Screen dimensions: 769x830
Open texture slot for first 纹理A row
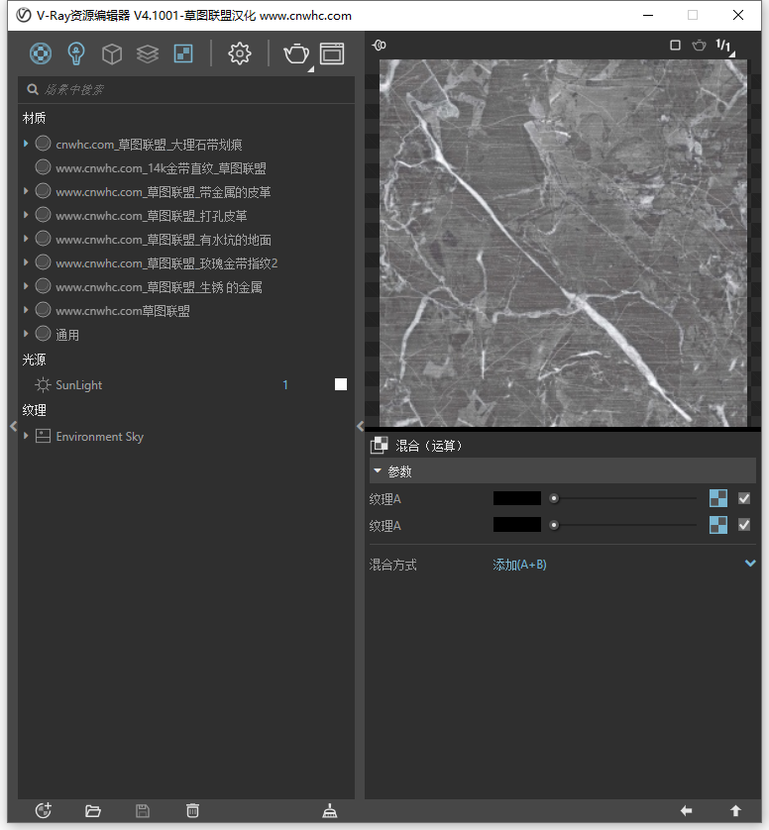point(718,498)
